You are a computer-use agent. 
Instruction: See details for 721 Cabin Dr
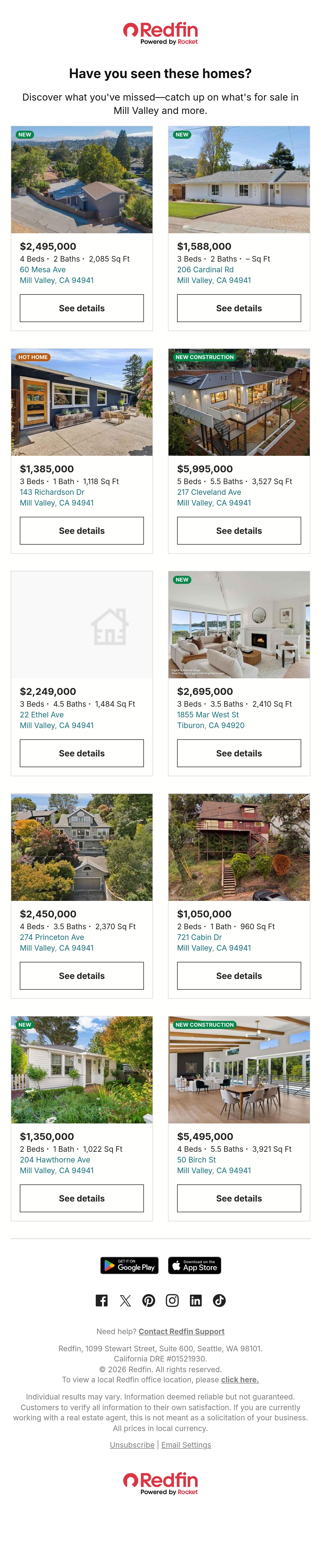click(x=239, y=976)
